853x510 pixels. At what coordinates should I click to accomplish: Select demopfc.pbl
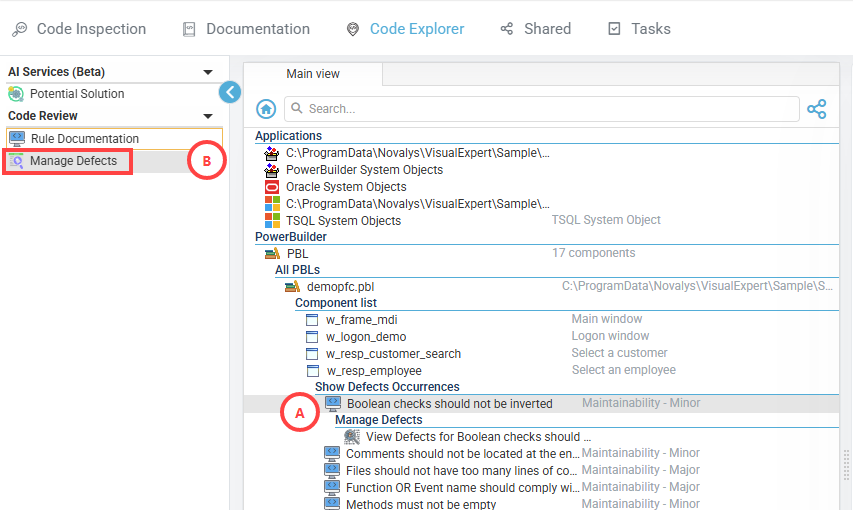click(x=340, y=287)
